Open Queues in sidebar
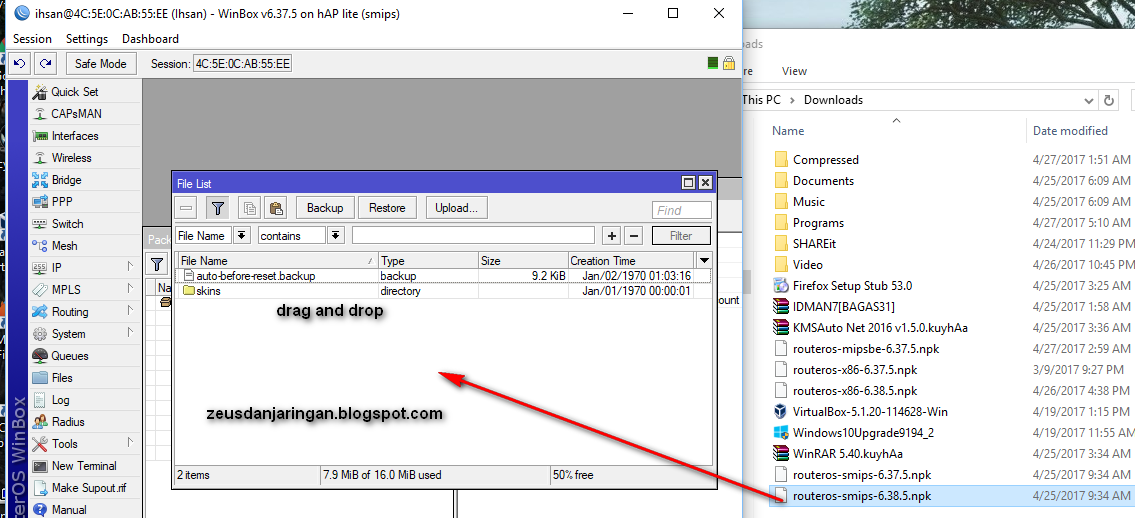Viewport: 1135px width, 518px height. click(x=69, y=356)
